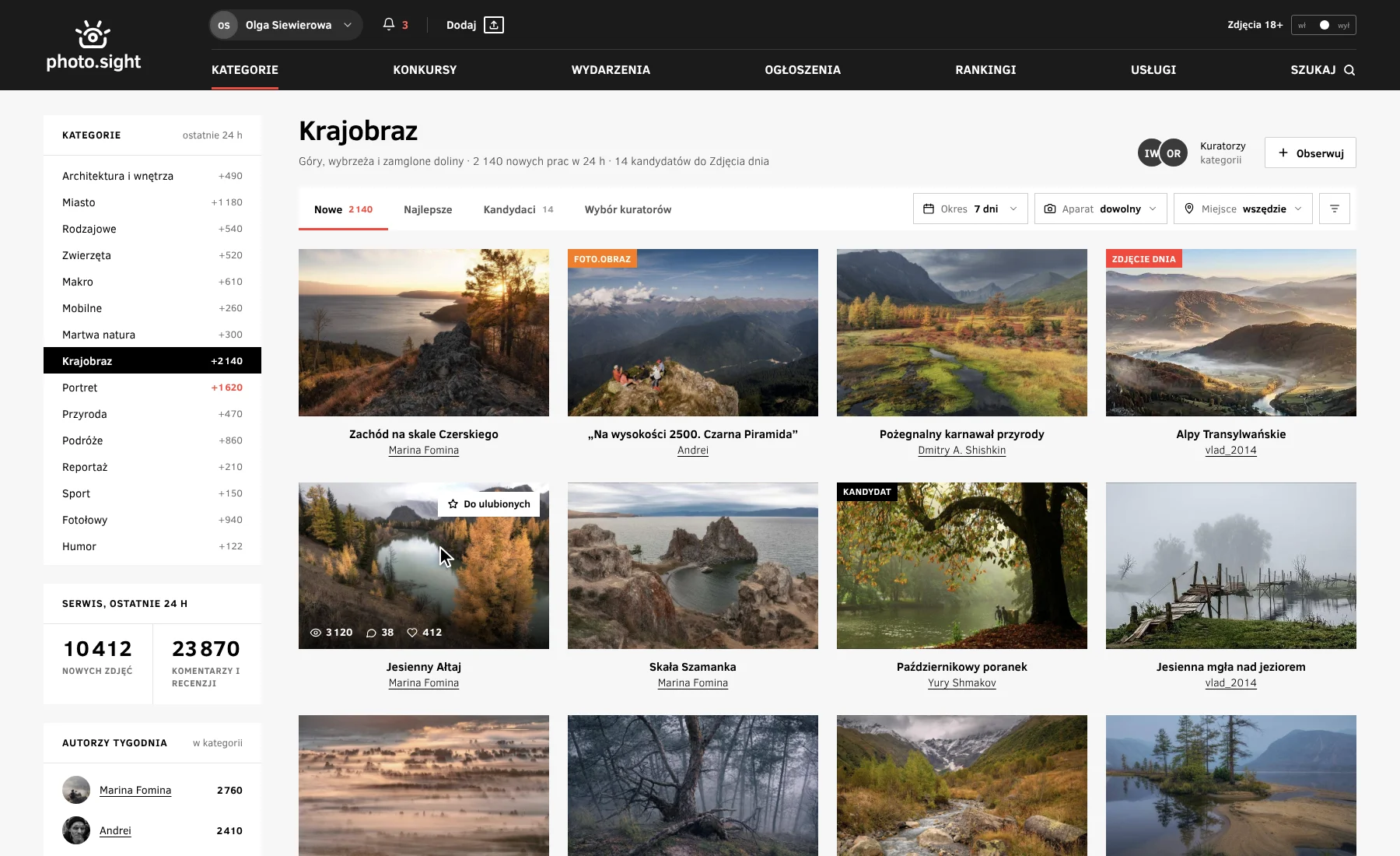Open the Alpy Transylwańskie photo thumbnail
Screen dimensions: 1400x856
pos(1231,332)
